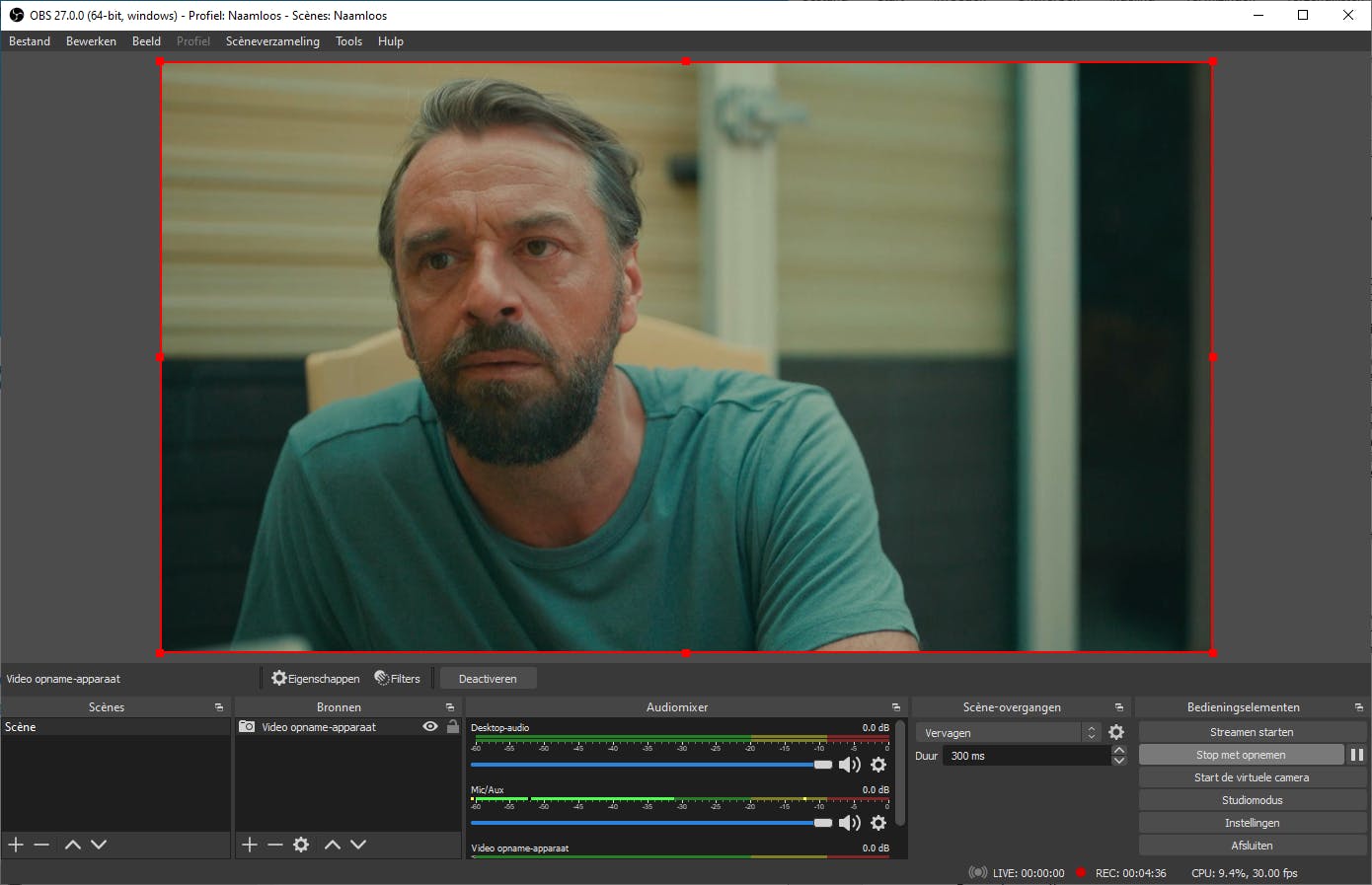Image resolution: width=1372 pixels, height=885 pixels.
Task: Add a new scene with plus icon
Action: (16, 845)
